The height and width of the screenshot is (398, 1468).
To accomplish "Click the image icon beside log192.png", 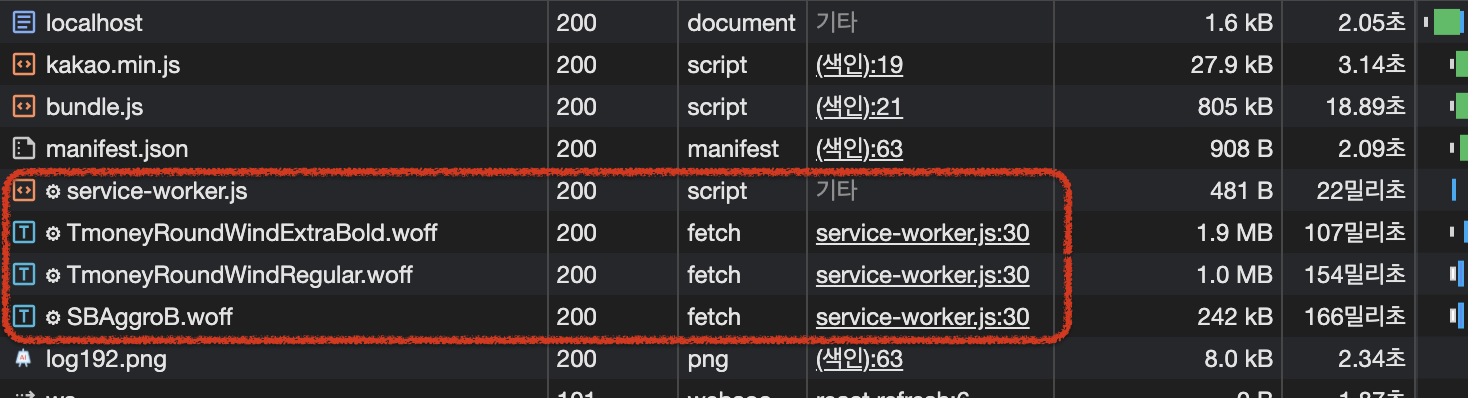I will pyautogui.click(x=23, y=359).
